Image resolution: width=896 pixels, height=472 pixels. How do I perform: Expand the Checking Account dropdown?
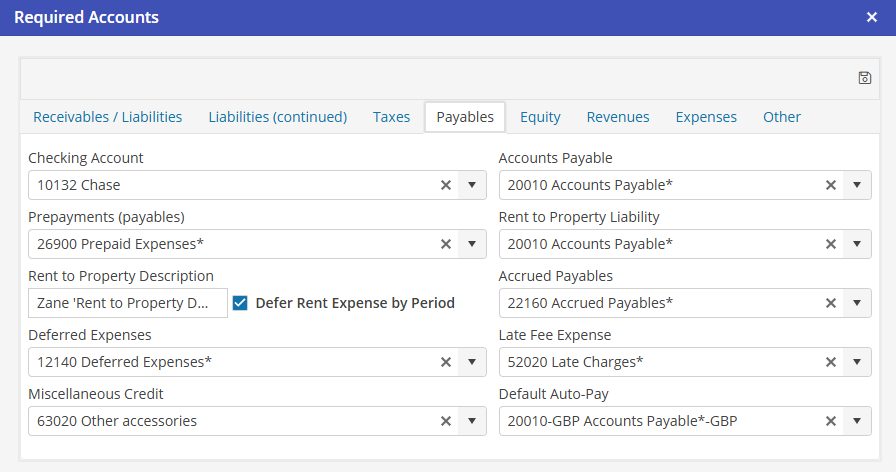(x=472, y=185)
